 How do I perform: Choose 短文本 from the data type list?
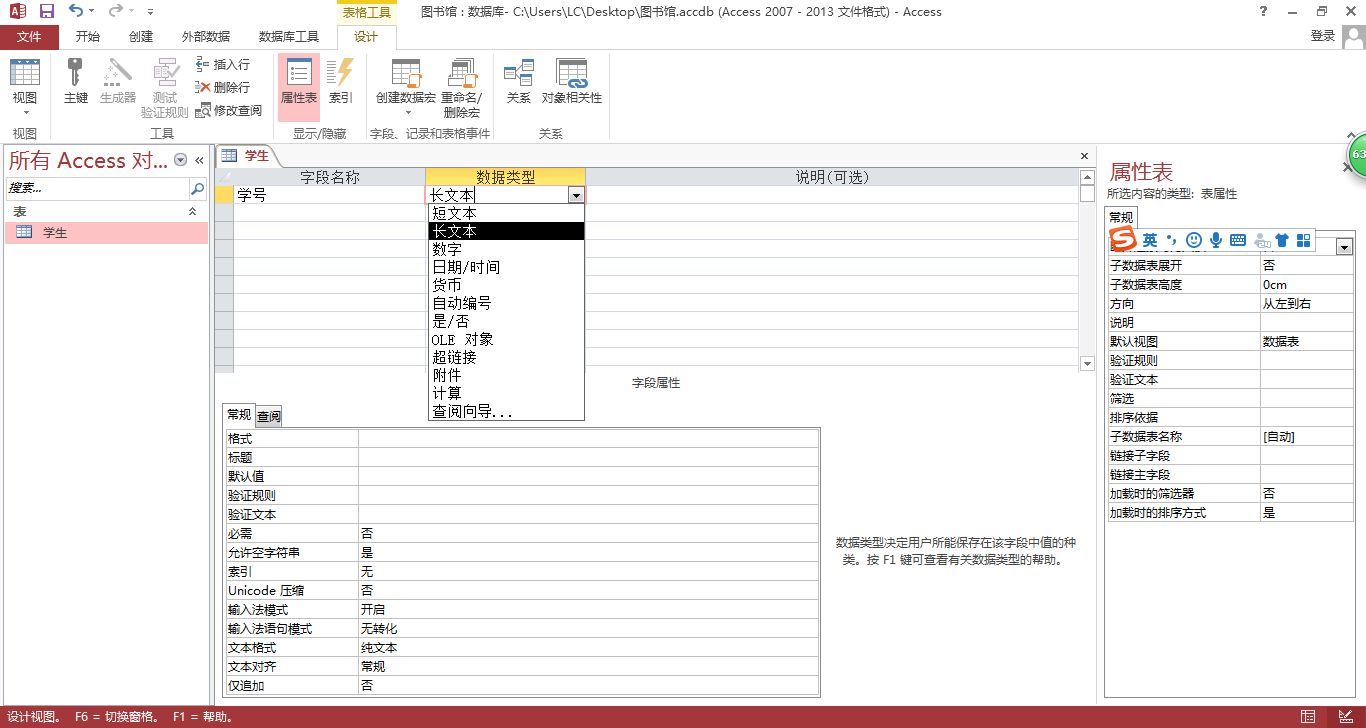click(x=506, y=213)
